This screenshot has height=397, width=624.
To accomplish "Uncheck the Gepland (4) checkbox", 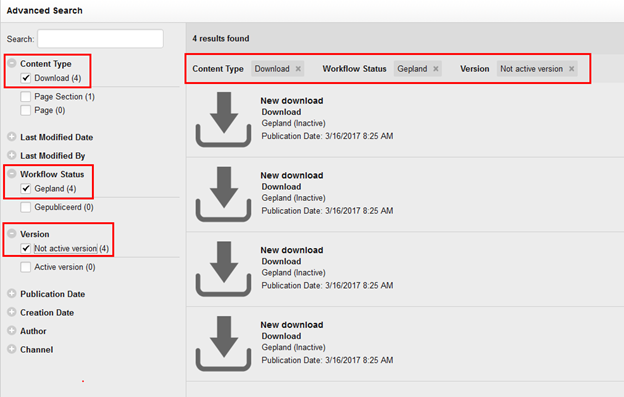I will point(26,189).
